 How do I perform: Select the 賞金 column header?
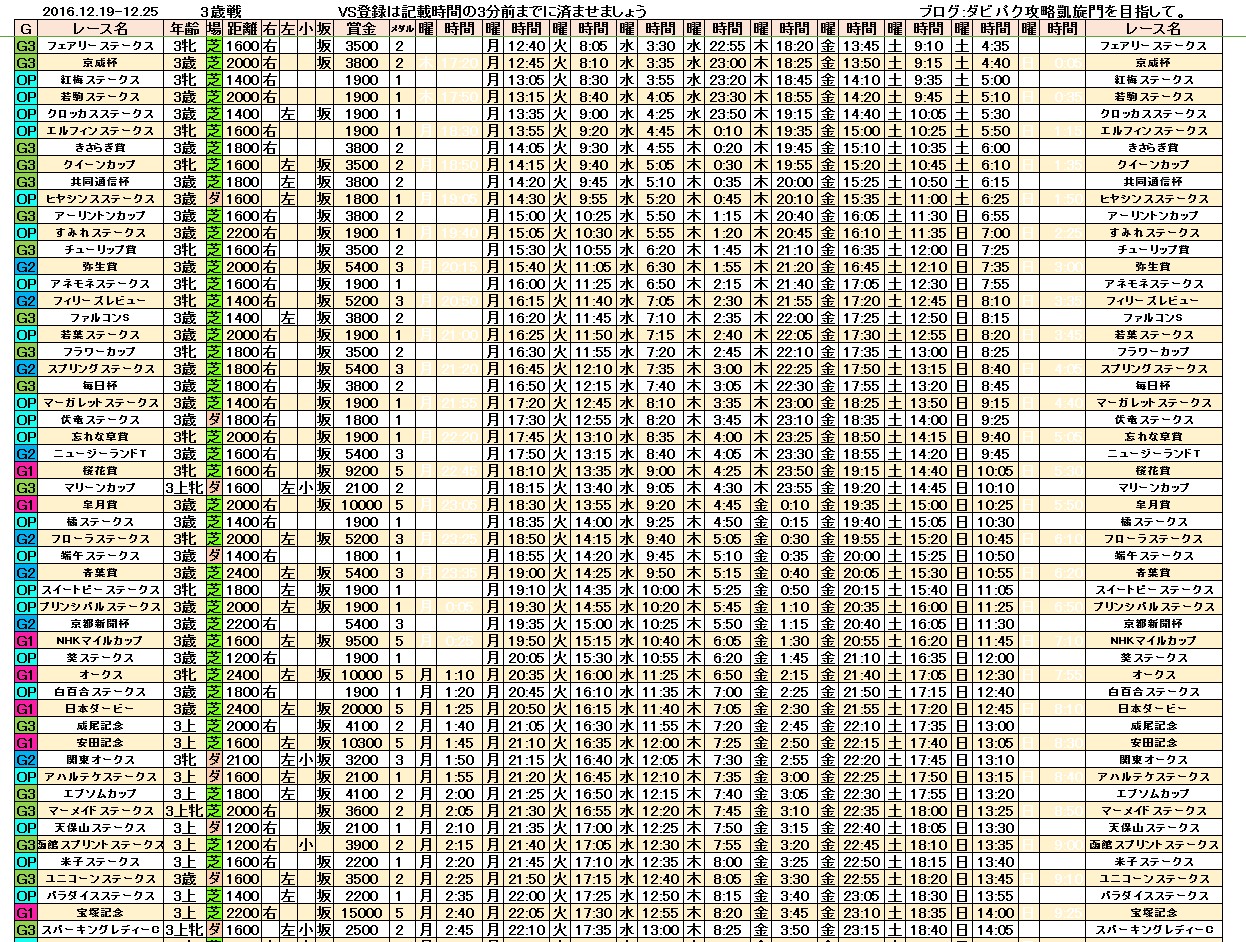click(x=361, y=29)
